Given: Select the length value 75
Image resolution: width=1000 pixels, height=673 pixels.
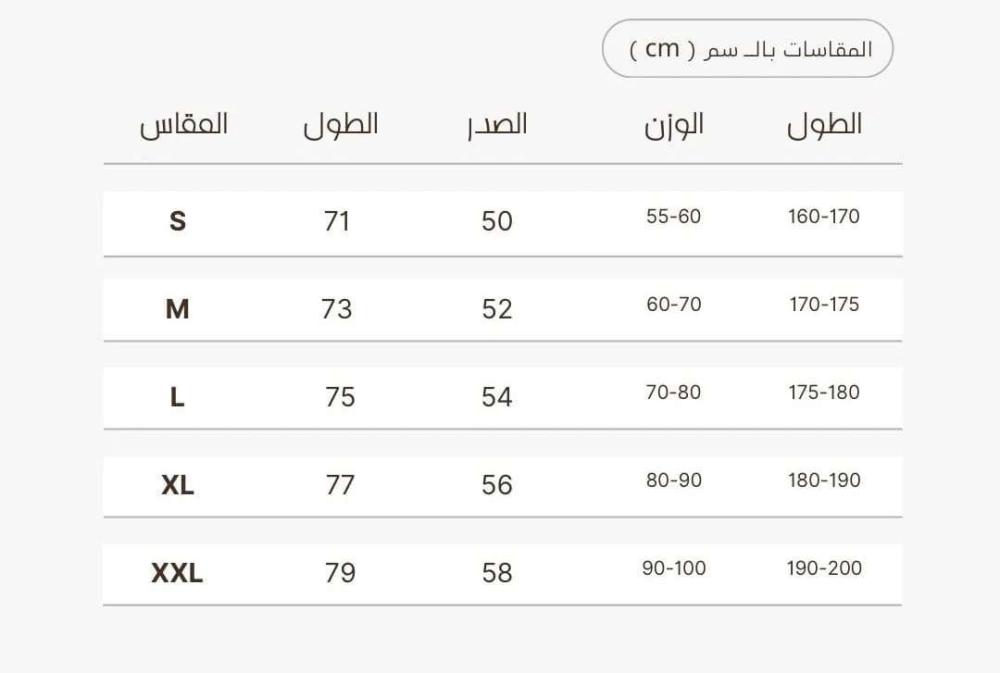Looking at the screenshot, I should pos(340,397).
